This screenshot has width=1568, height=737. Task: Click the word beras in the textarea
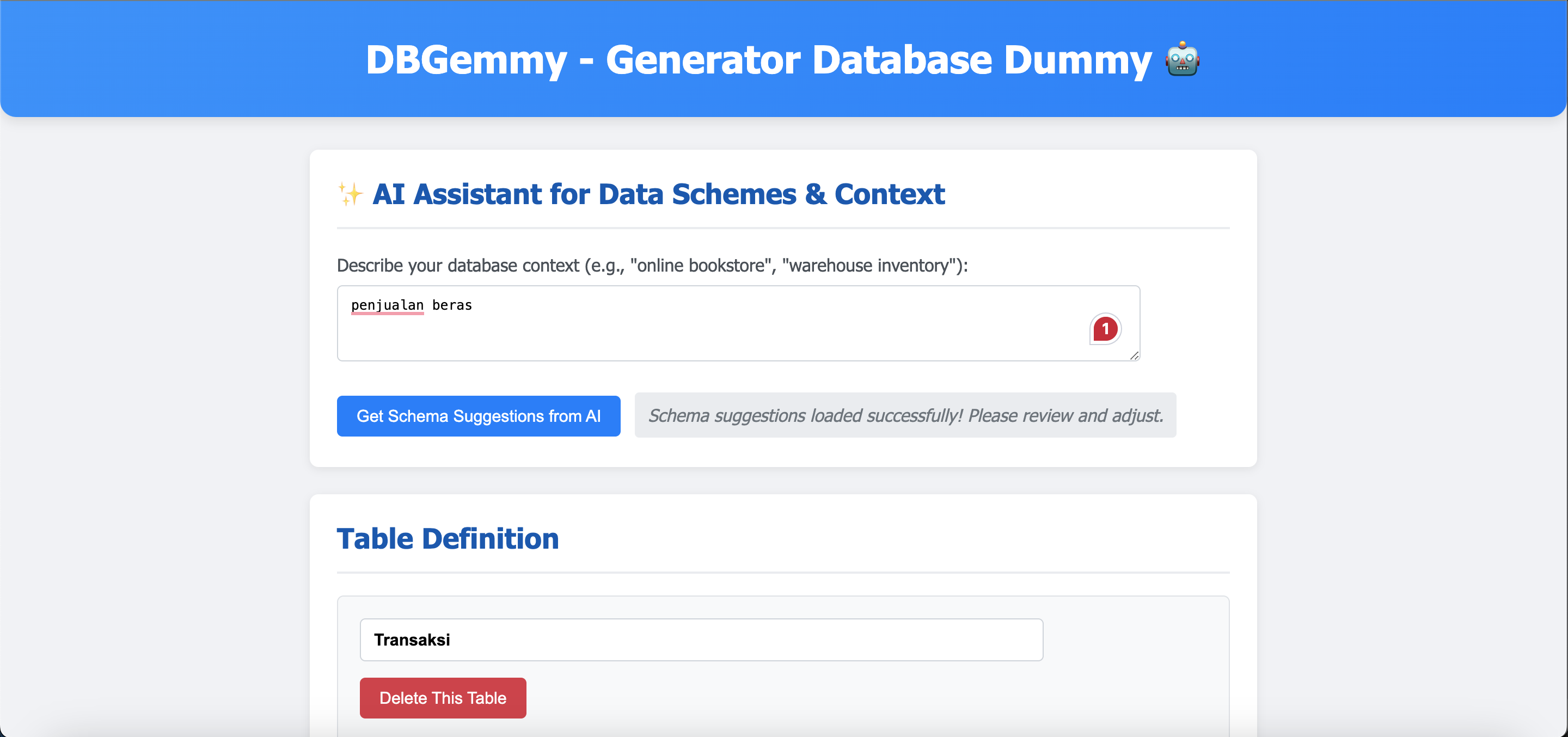(x=452, y=305)
